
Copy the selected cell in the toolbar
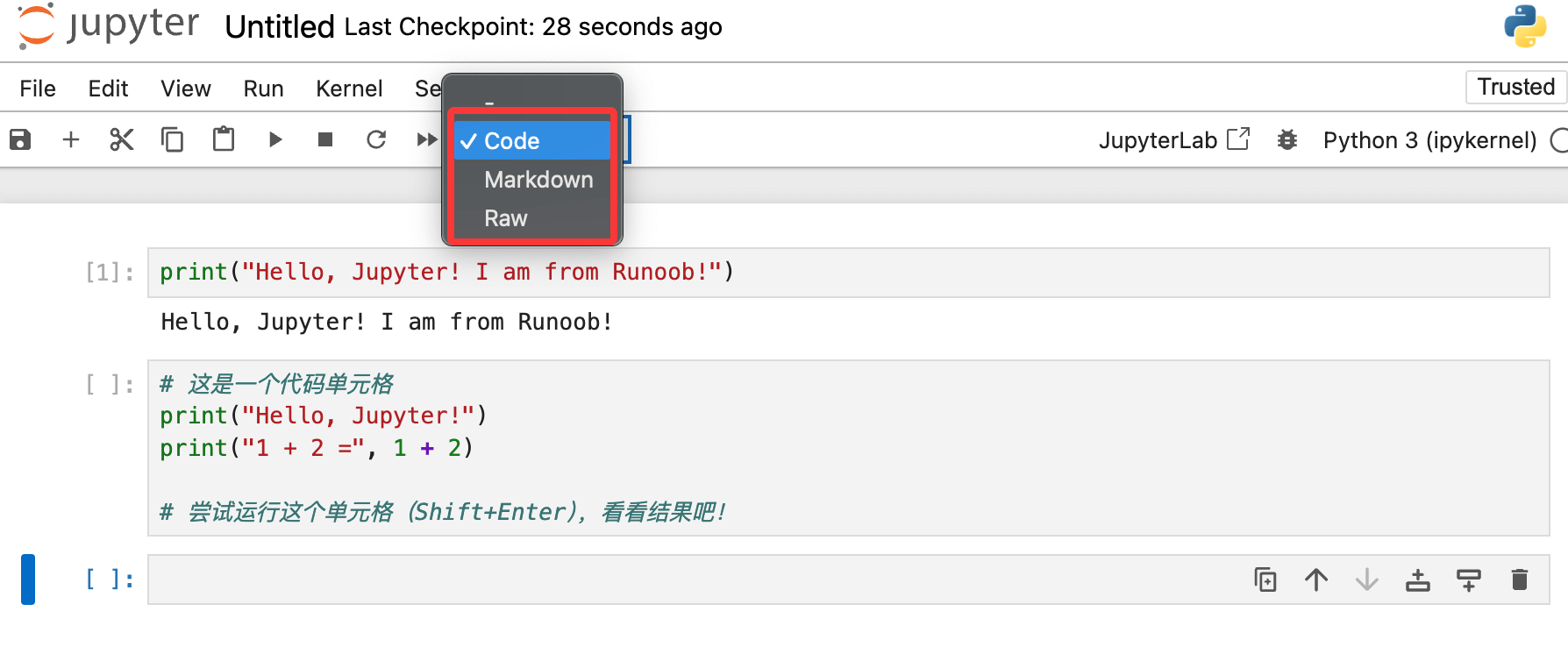(172, 139)
